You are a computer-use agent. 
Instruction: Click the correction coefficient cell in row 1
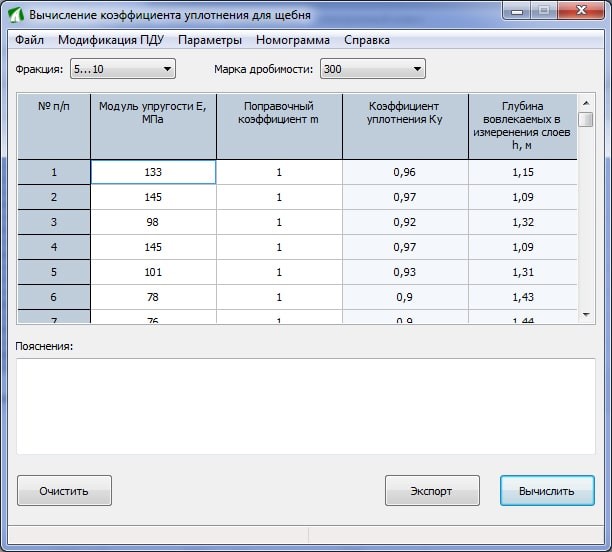coord(279,172)
